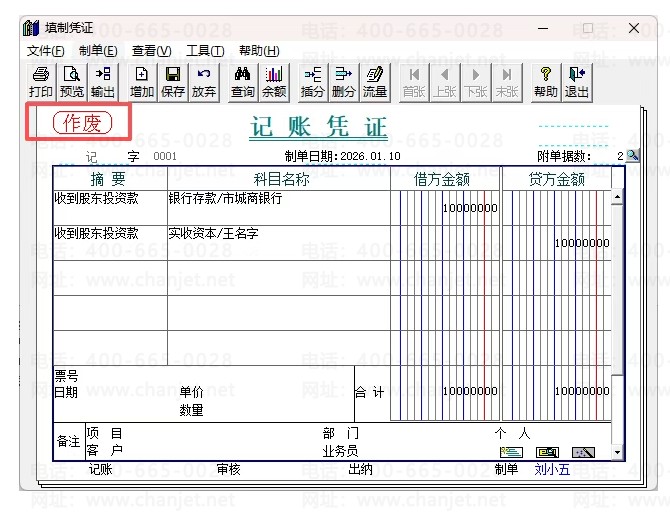Screen dimensions: 670x513
Task: Select first row summary 收到股东投资款
Action: tap(97, 198)
